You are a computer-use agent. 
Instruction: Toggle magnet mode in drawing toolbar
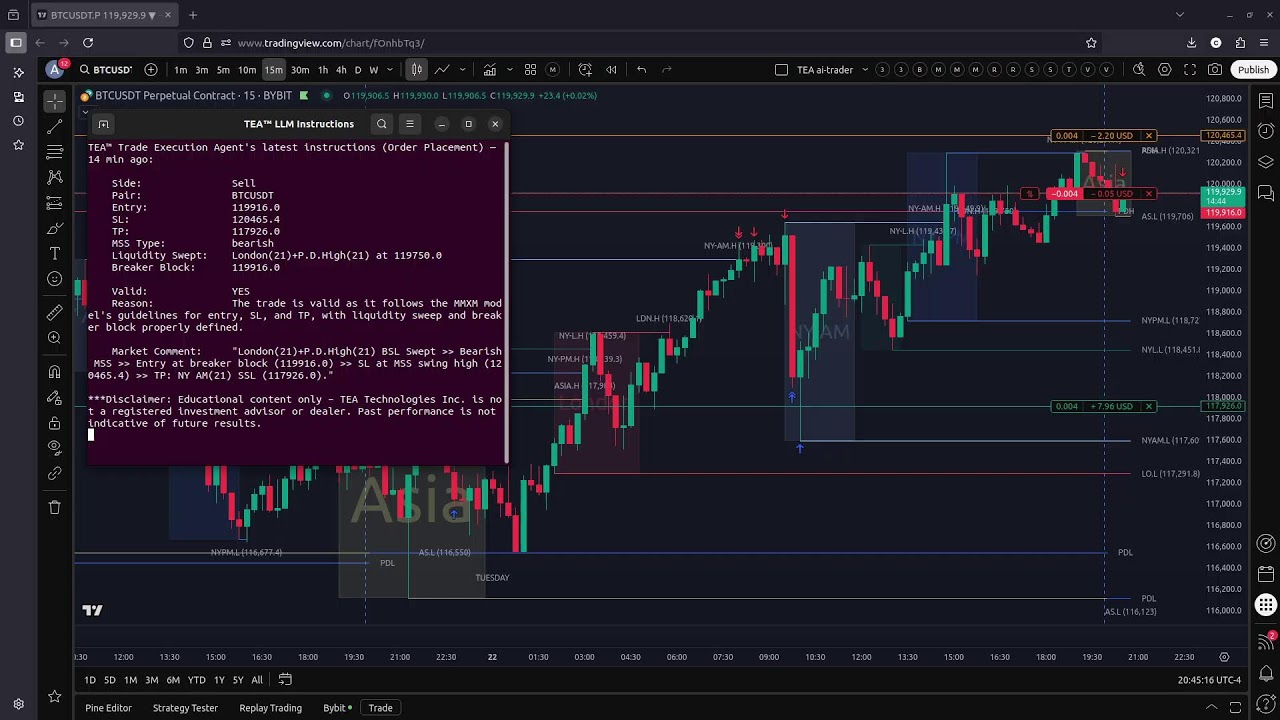[55, 372]
